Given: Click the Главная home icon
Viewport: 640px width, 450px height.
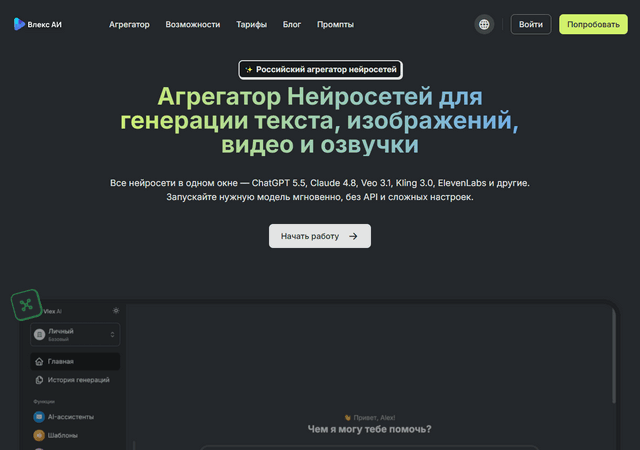Looking at the screenshot, I should tap(39, 361).
